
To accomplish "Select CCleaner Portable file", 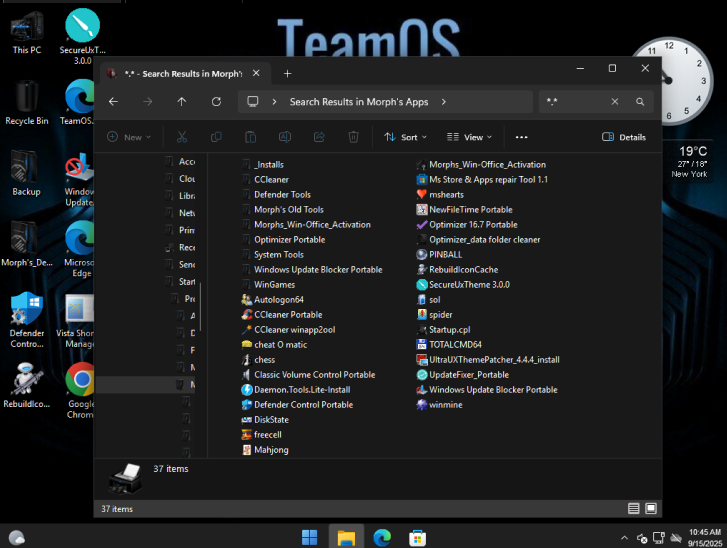I will tap(282, 315).
